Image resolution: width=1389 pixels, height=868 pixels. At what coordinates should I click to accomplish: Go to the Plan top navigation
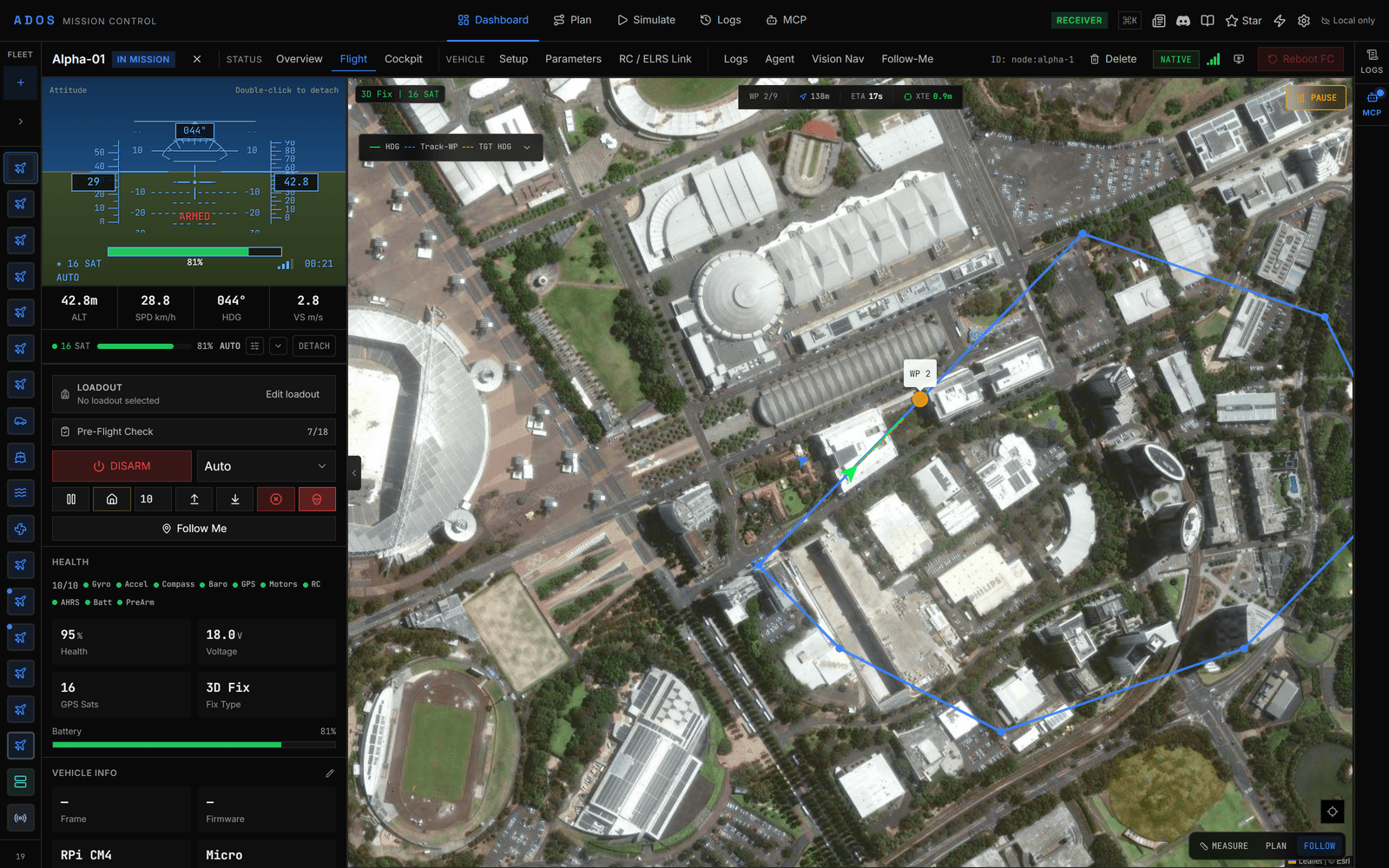(x=573, y=20)
